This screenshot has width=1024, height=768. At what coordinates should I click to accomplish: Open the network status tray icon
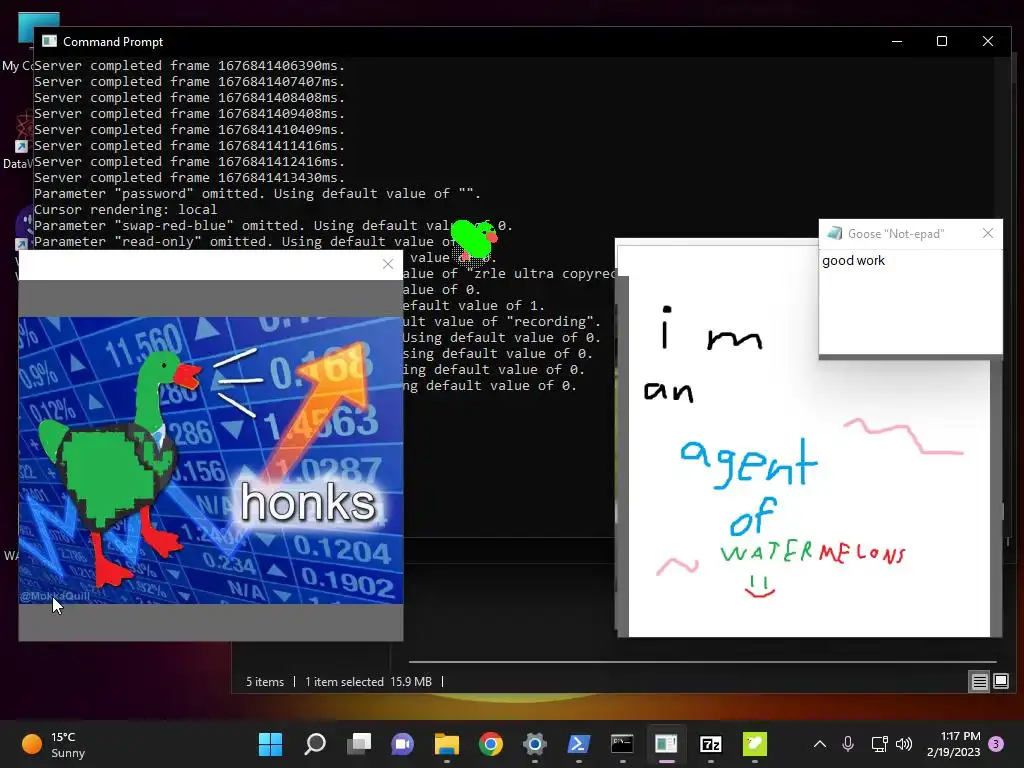pos(879,744)
